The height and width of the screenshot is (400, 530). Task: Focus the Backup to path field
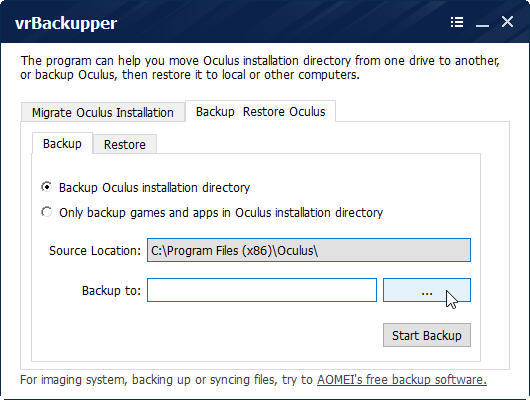[x=262, y=290]
